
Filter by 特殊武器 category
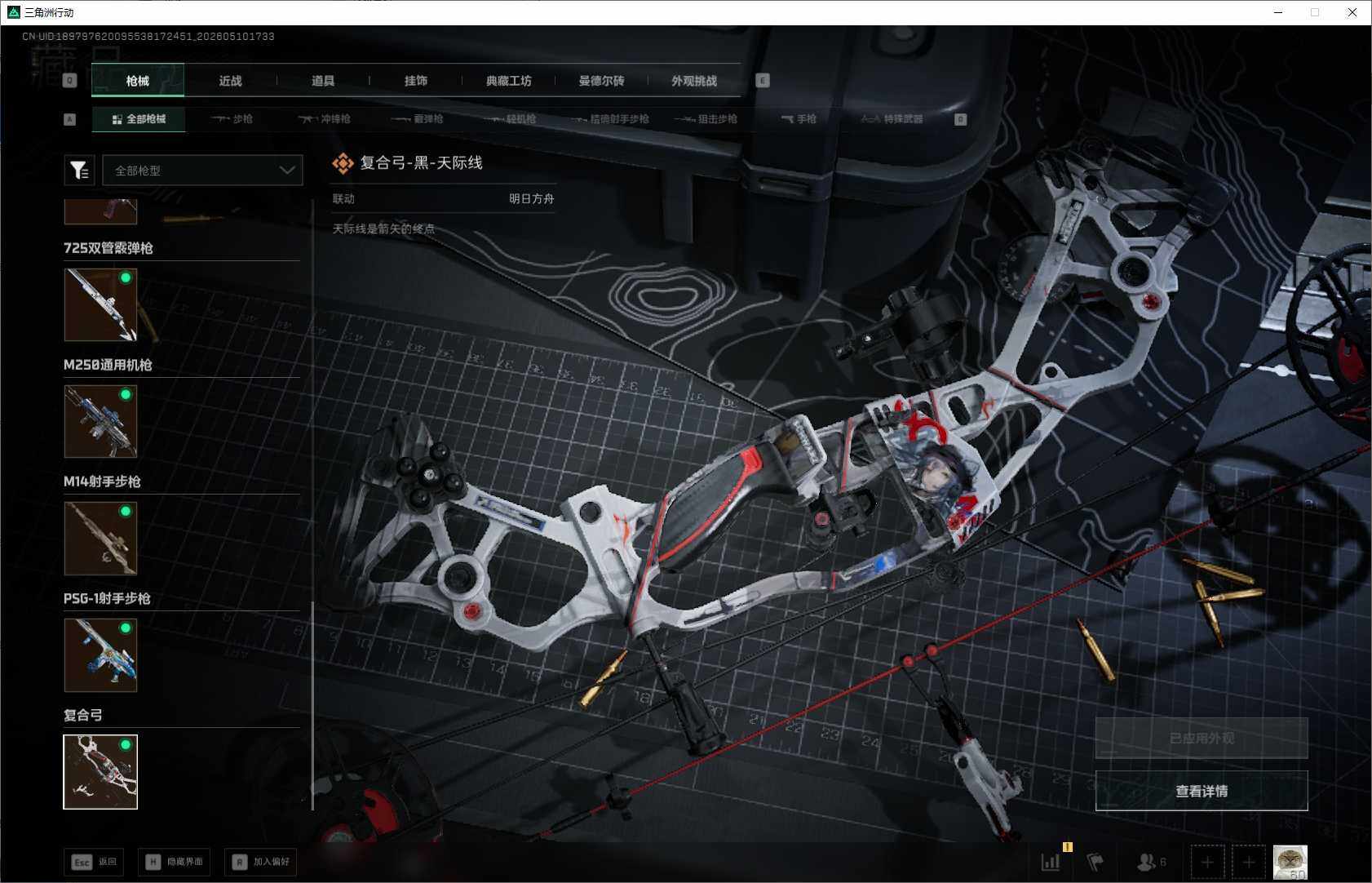pyautogui.click(x=892, y=119)
